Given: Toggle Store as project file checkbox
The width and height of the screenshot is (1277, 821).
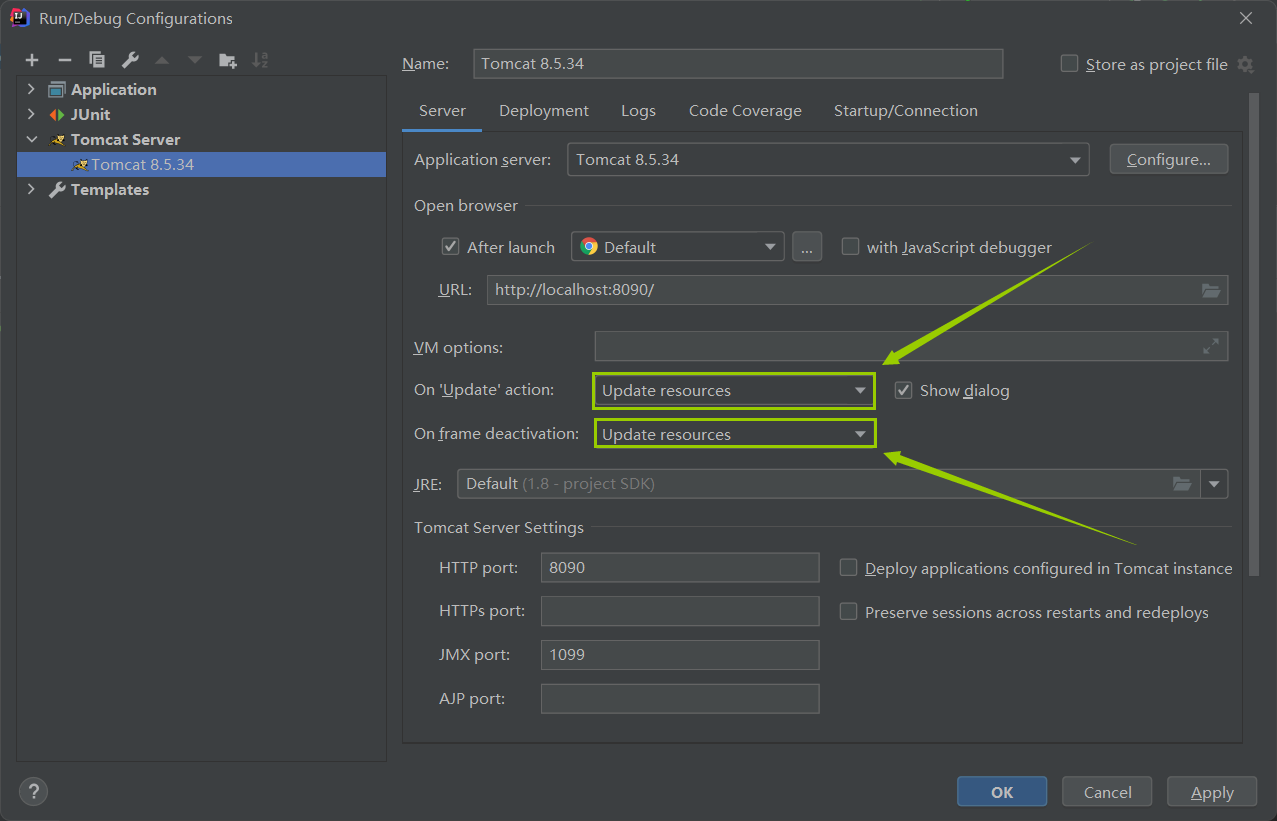Looking at the screenshot, I should 1069,64.
